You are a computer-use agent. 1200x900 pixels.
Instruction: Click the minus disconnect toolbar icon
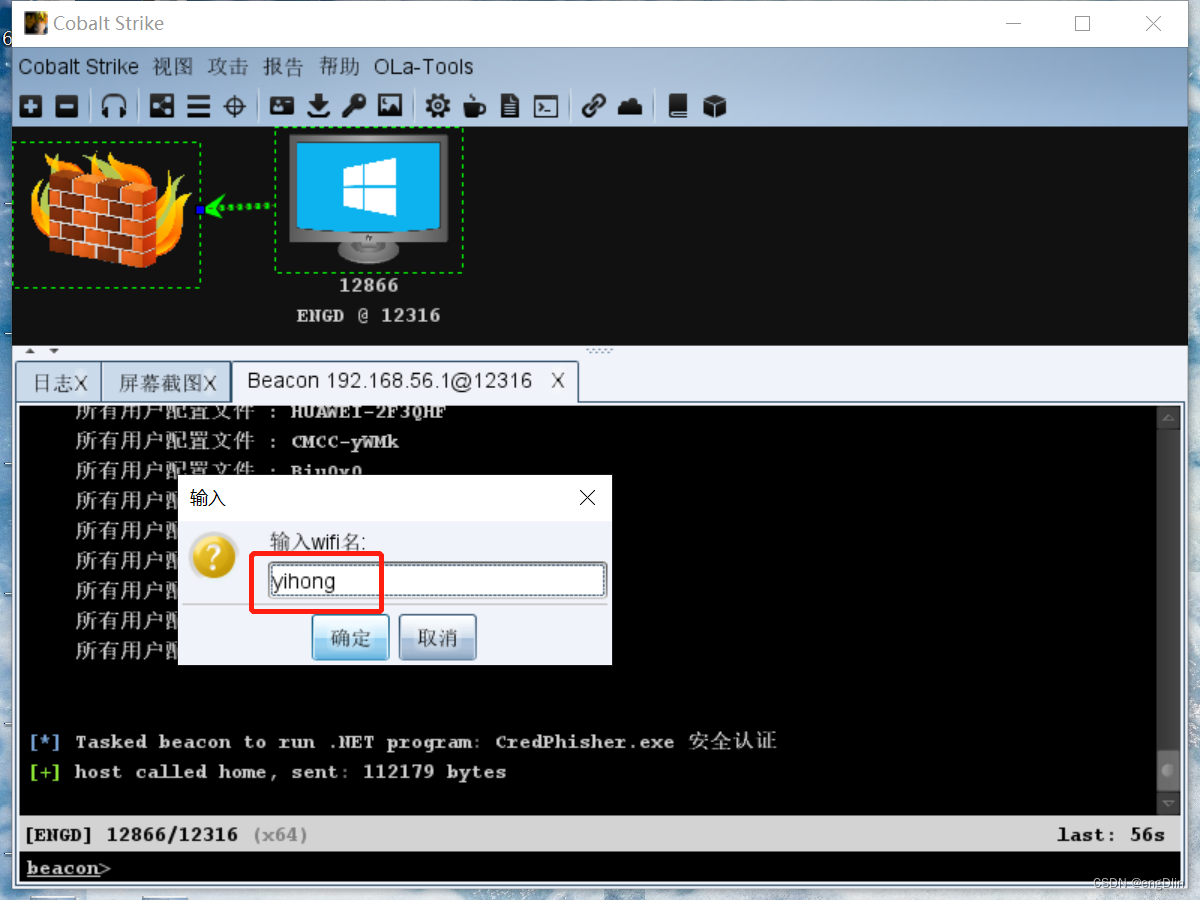66,106
